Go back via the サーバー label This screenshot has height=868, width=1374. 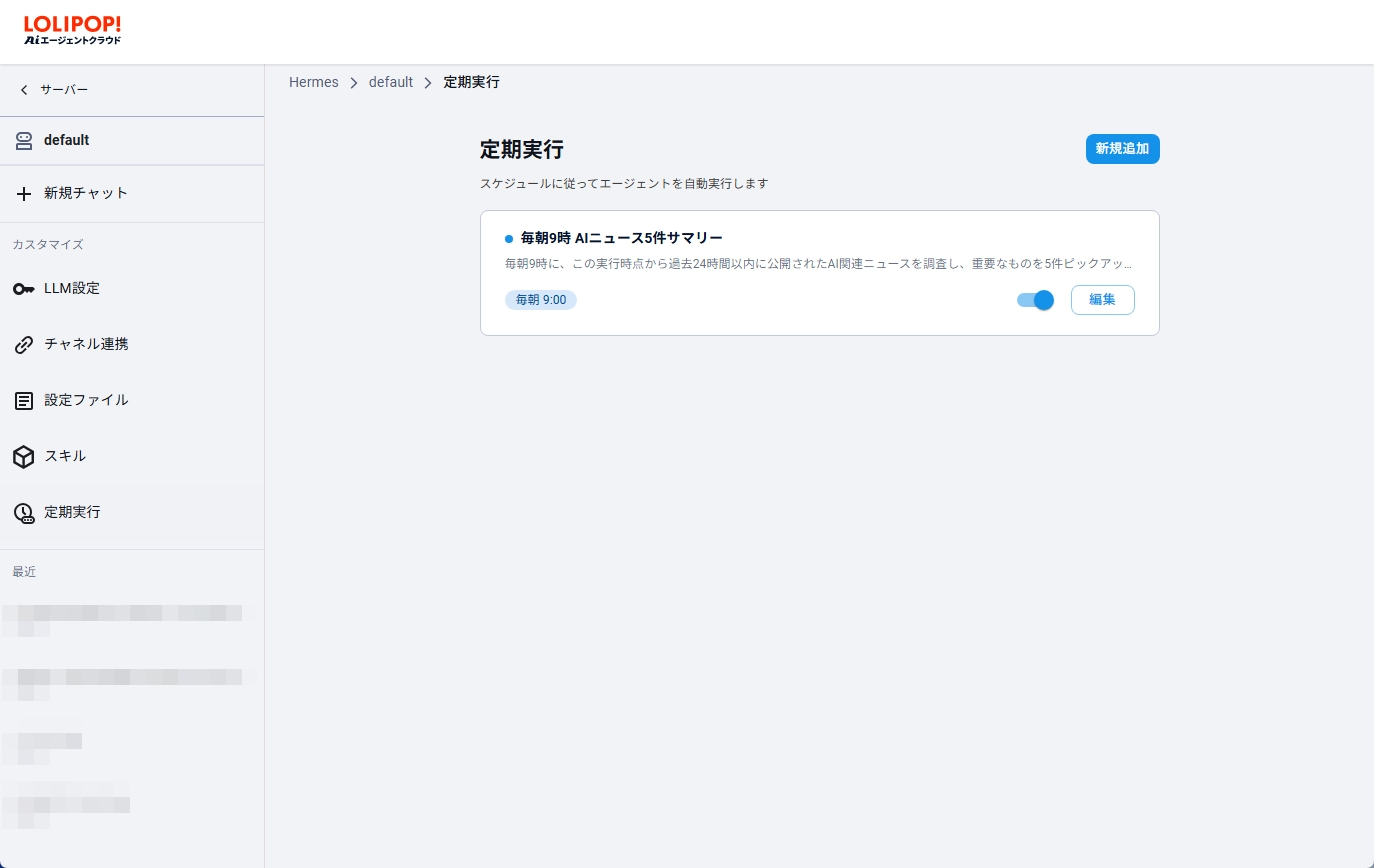tap(64, 90)
